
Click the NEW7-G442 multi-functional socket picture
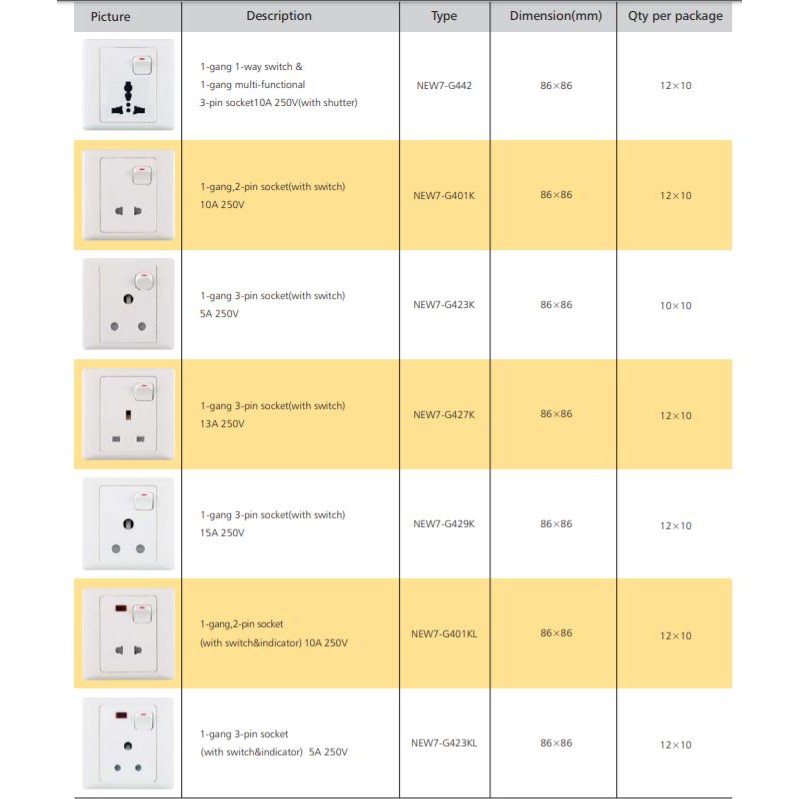[x=128, y=85]
